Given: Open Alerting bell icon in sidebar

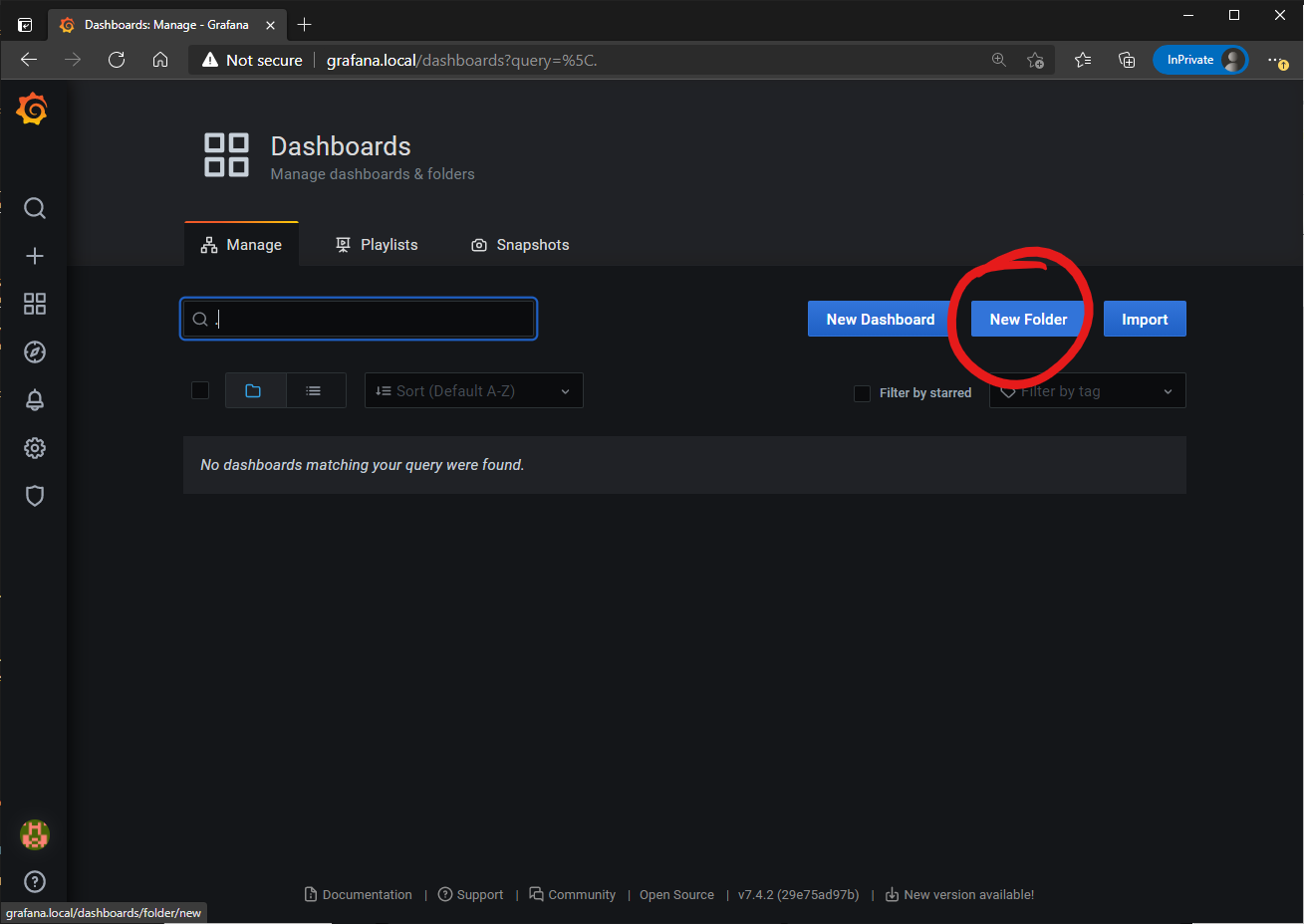Looking at the screenshot, I should click(35, 400).
